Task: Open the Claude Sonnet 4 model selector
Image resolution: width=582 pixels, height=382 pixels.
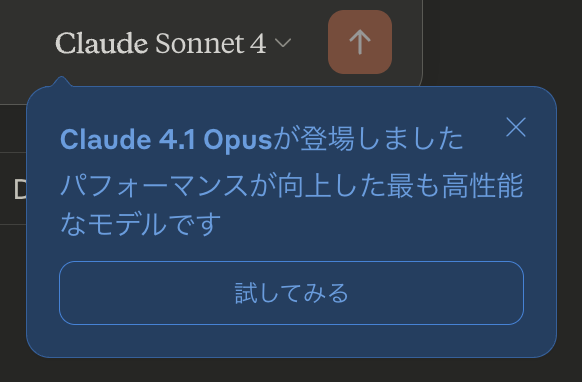Action: (x=173, y=43)
